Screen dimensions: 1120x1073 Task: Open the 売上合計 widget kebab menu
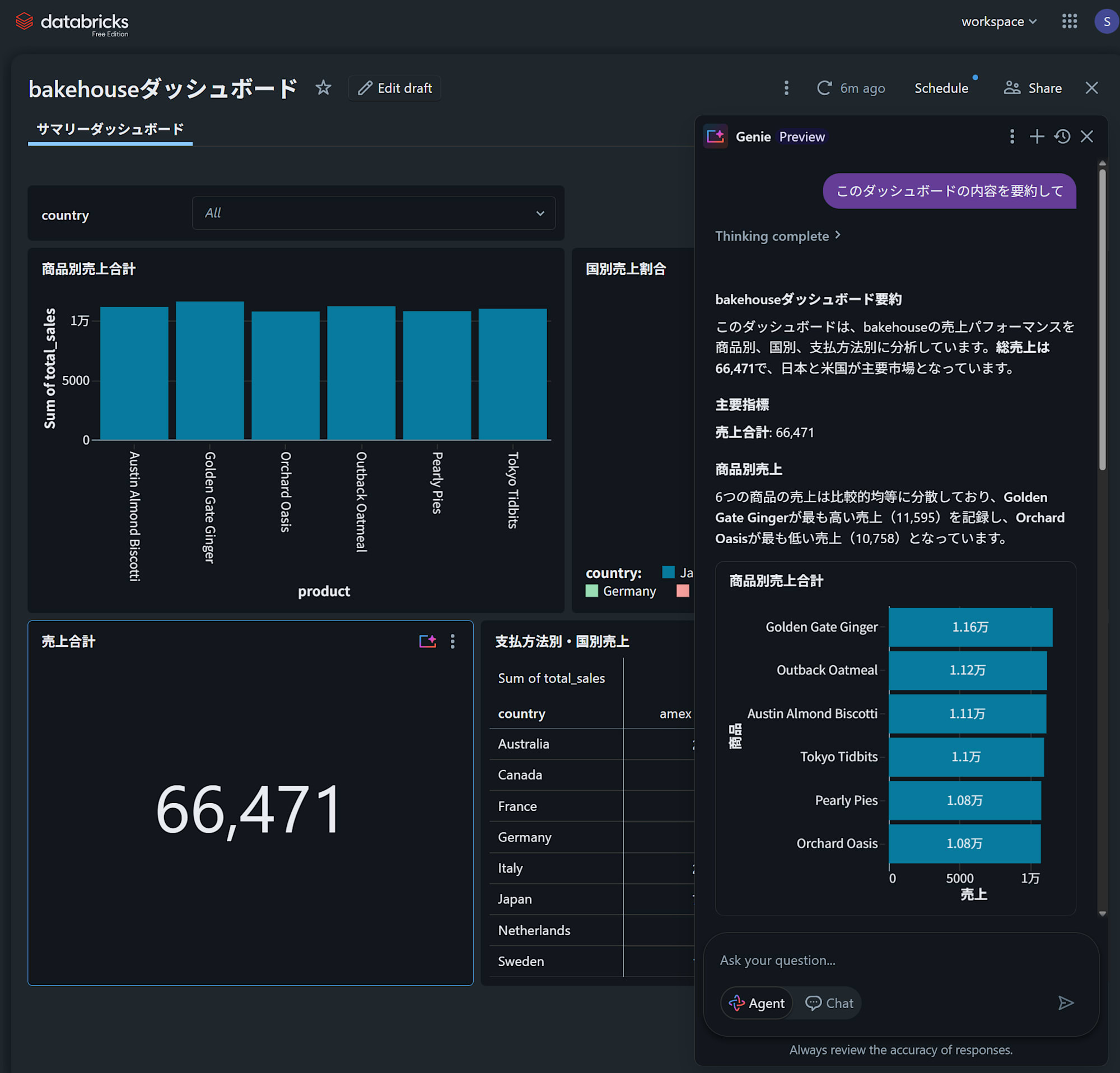(x=452, y=642)
